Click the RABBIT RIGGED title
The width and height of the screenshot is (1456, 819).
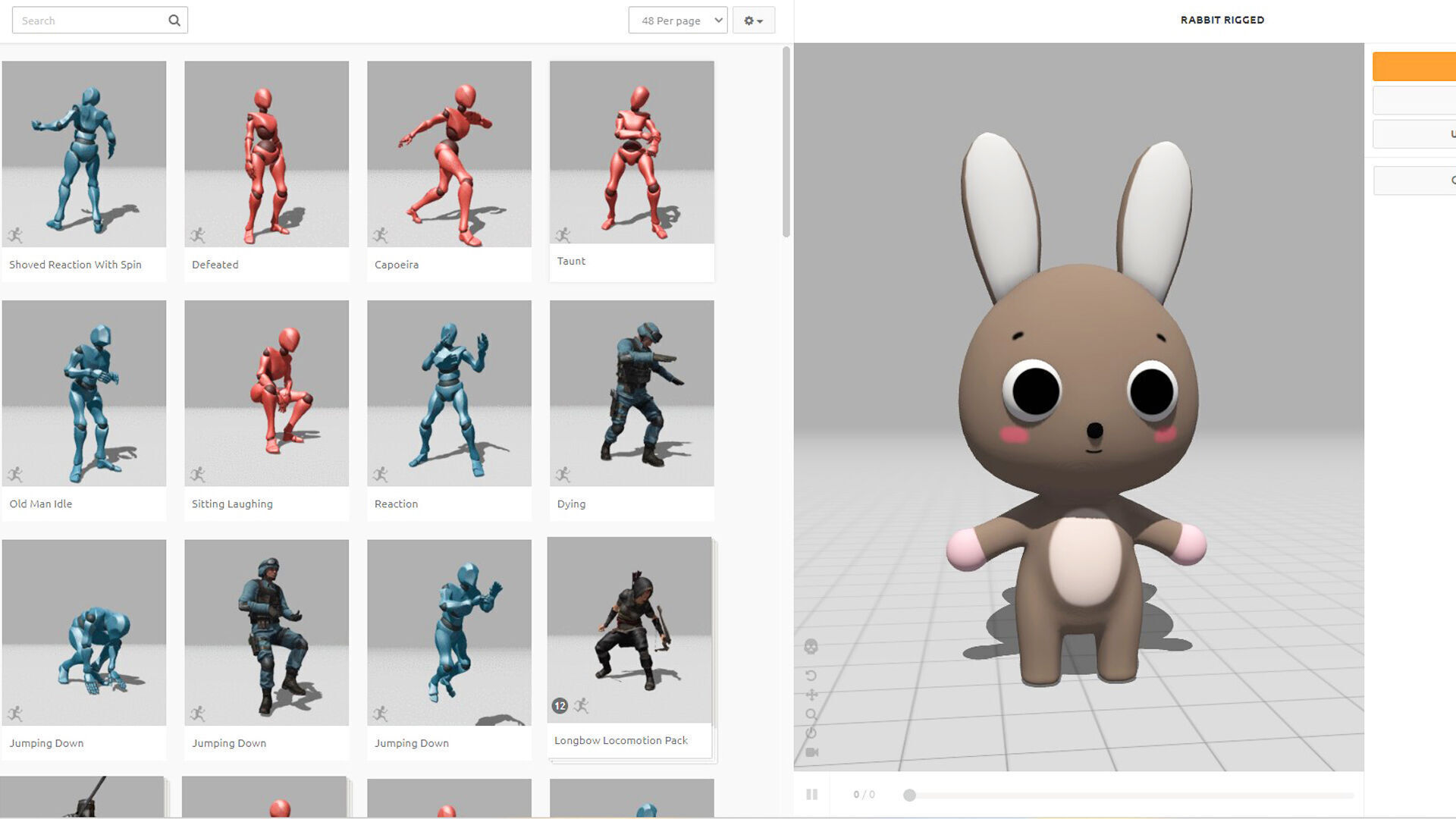(x=1222, y=20)
